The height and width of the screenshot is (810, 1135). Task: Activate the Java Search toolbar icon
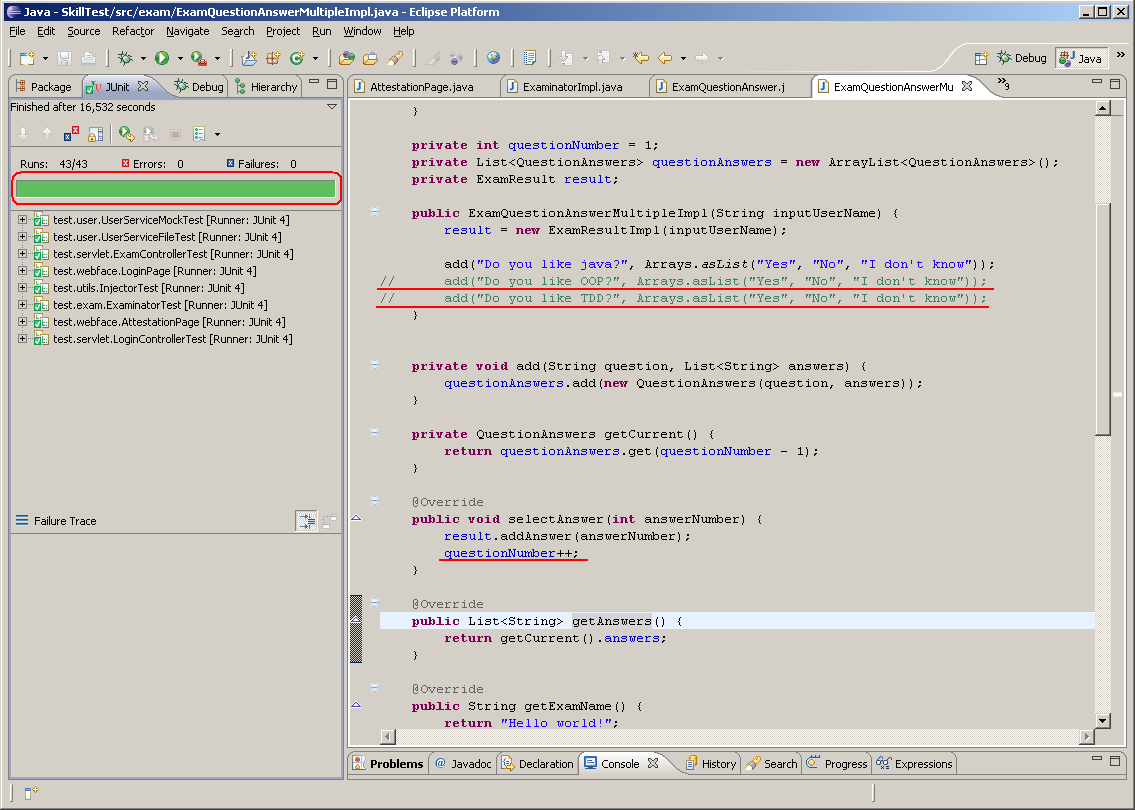coord(395,57)
